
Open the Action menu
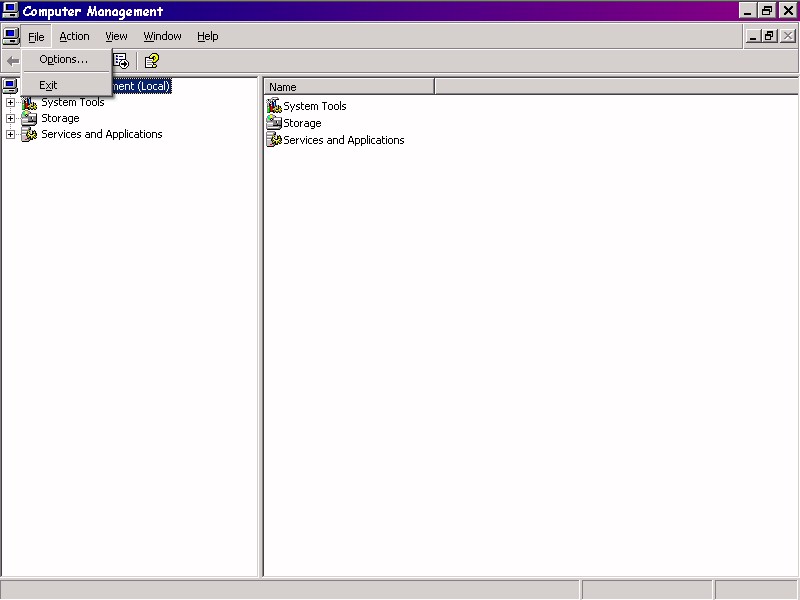point(74,36)
